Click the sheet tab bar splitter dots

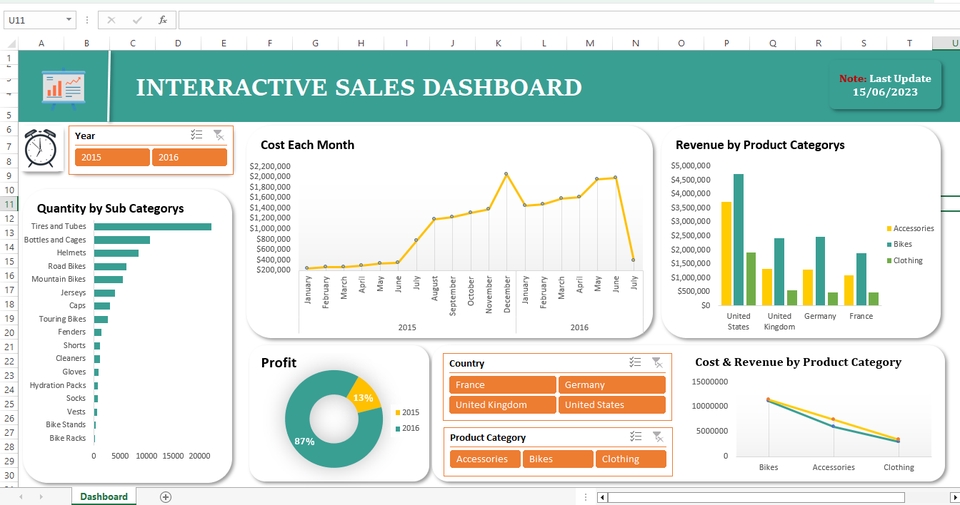[x=585, y=497]
